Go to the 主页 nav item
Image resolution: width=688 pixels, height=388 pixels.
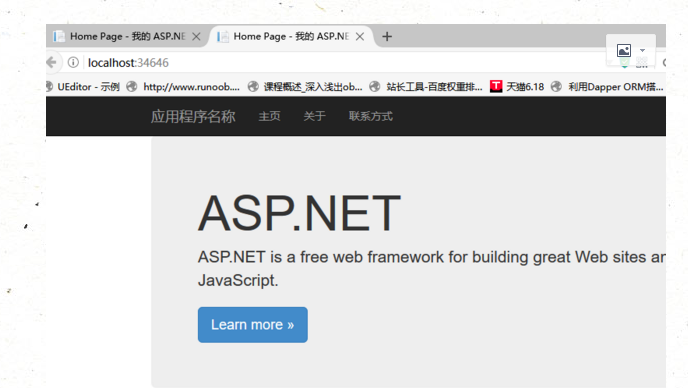[269, 116]
